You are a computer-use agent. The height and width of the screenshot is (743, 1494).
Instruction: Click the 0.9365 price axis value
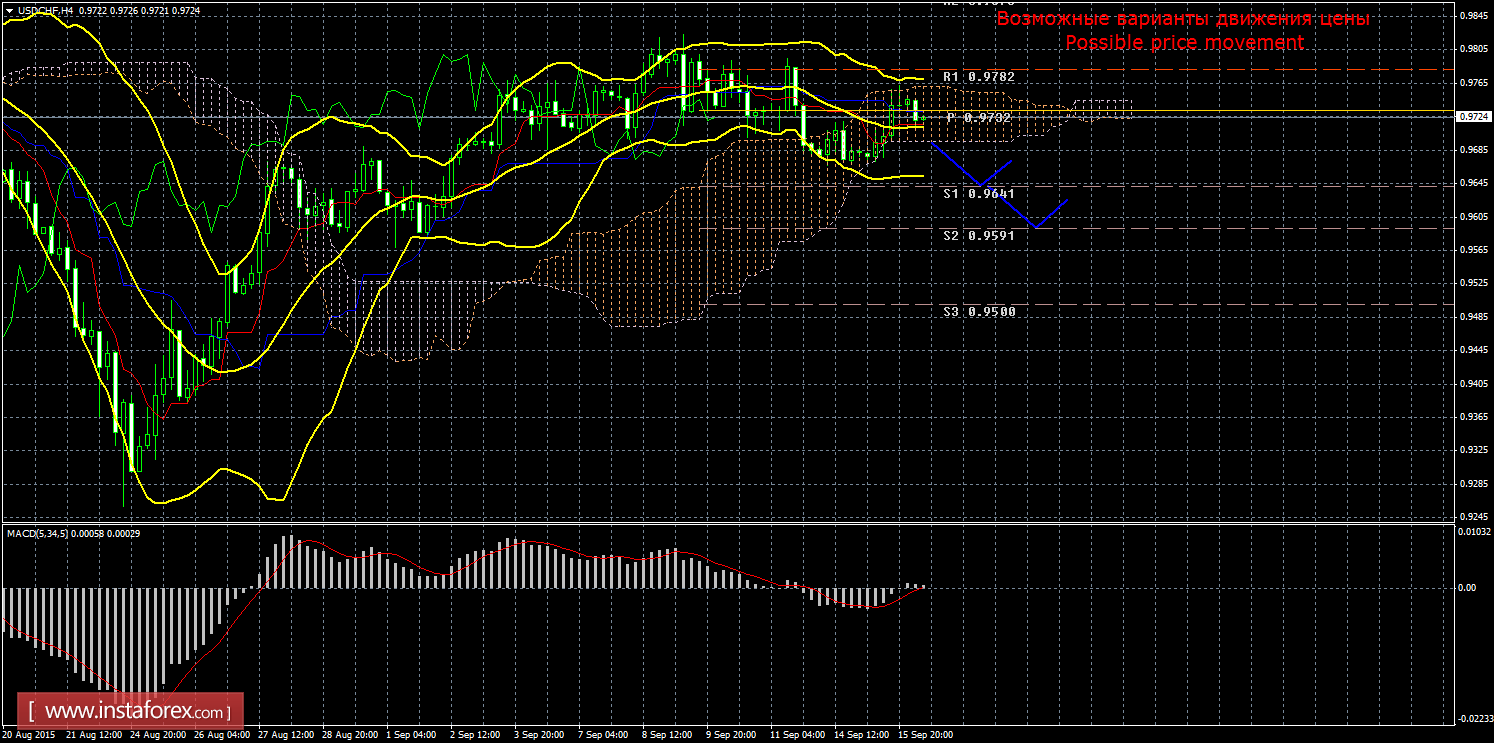[1472, 417]
